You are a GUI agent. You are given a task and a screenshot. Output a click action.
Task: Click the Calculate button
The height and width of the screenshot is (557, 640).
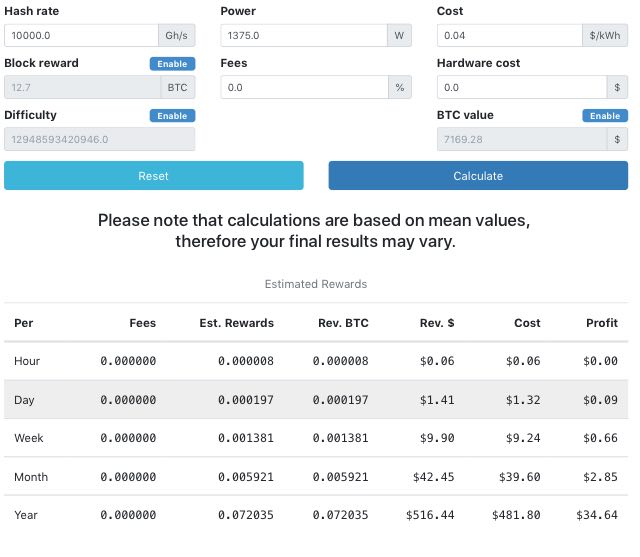[x=478, y=175]
